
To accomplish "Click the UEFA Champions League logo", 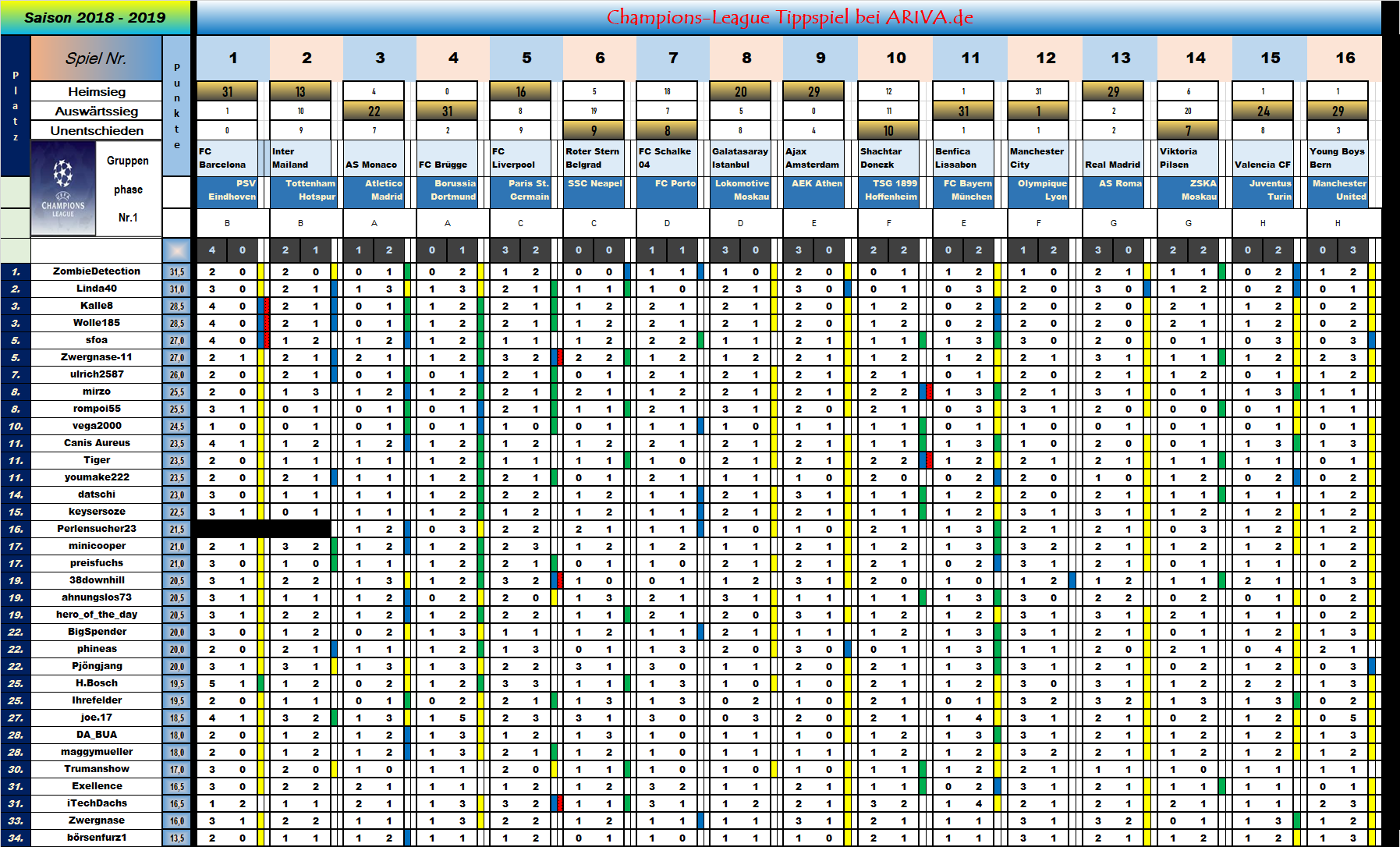I will 62,188.
